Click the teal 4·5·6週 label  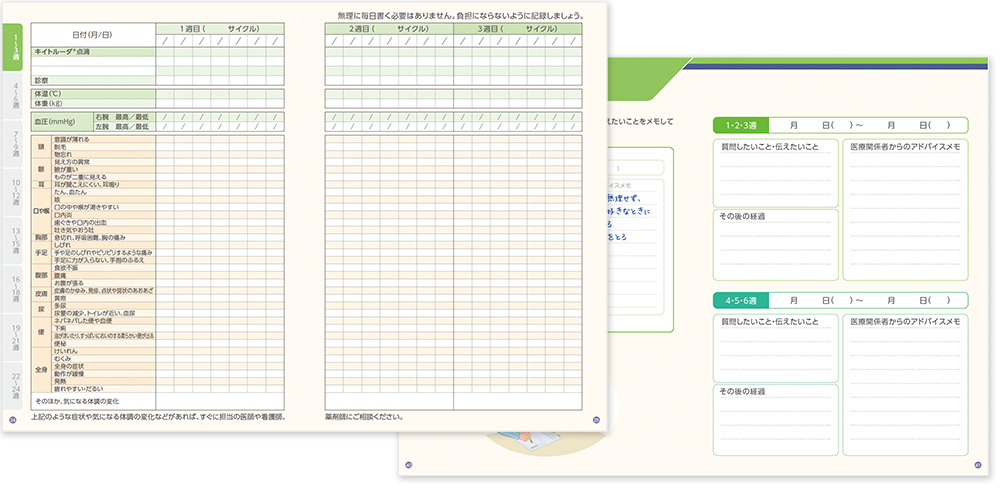pyautogui.click(x=740, y=300)
